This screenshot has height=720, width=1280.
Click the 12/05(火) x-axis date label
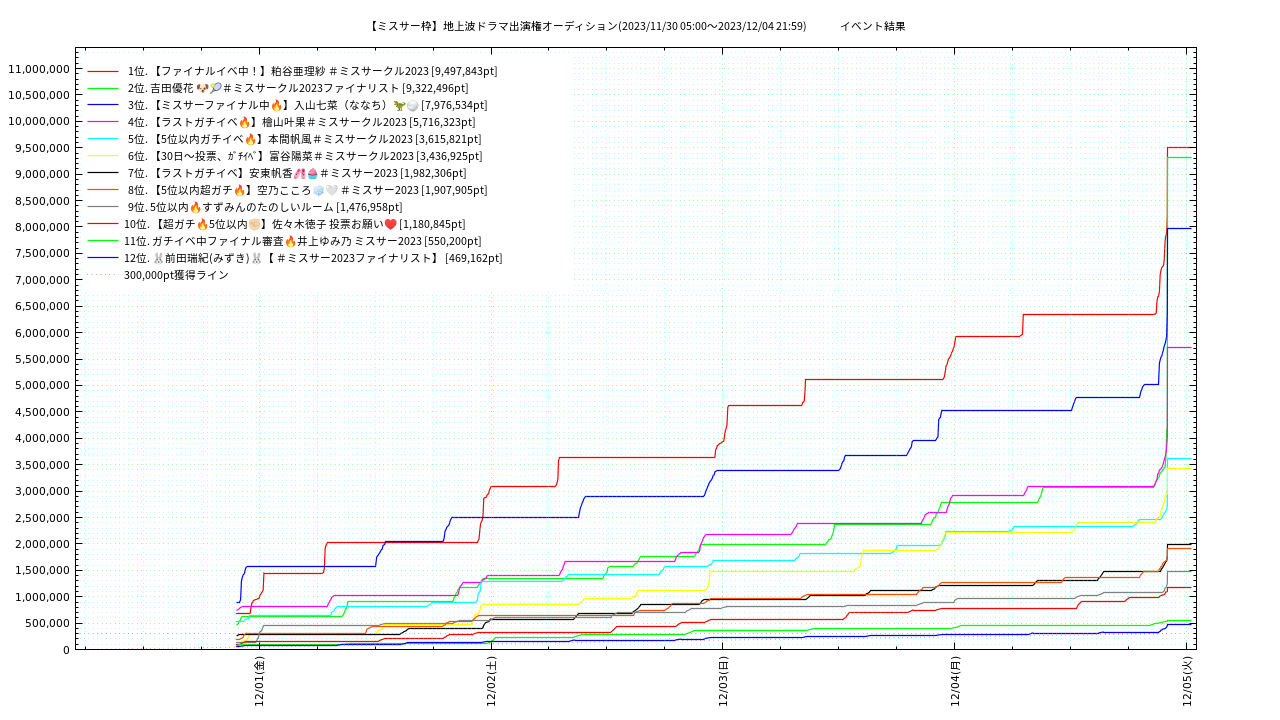(1188, 682)
